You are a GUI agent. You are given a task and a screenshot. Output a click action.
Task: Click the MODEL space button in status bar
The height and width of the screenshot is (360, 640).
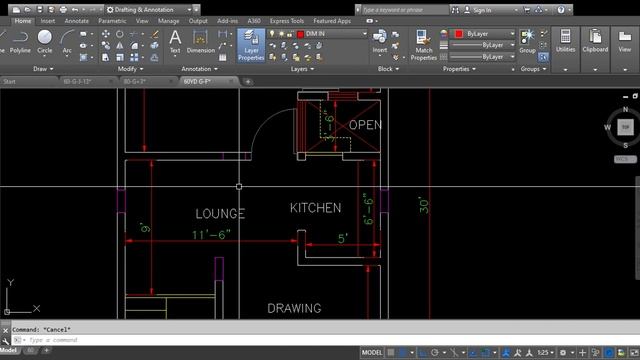point(372,353)
